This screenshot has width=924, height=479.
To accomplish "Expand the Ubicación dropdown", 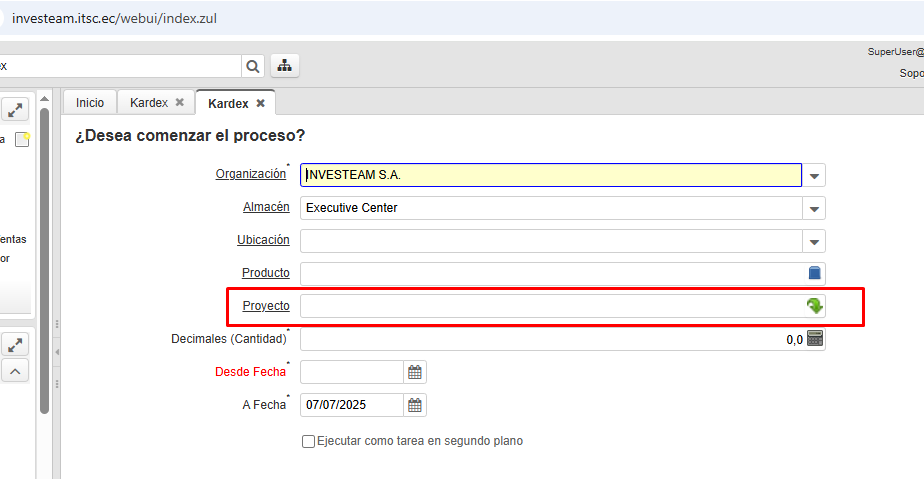I will 815,241.
